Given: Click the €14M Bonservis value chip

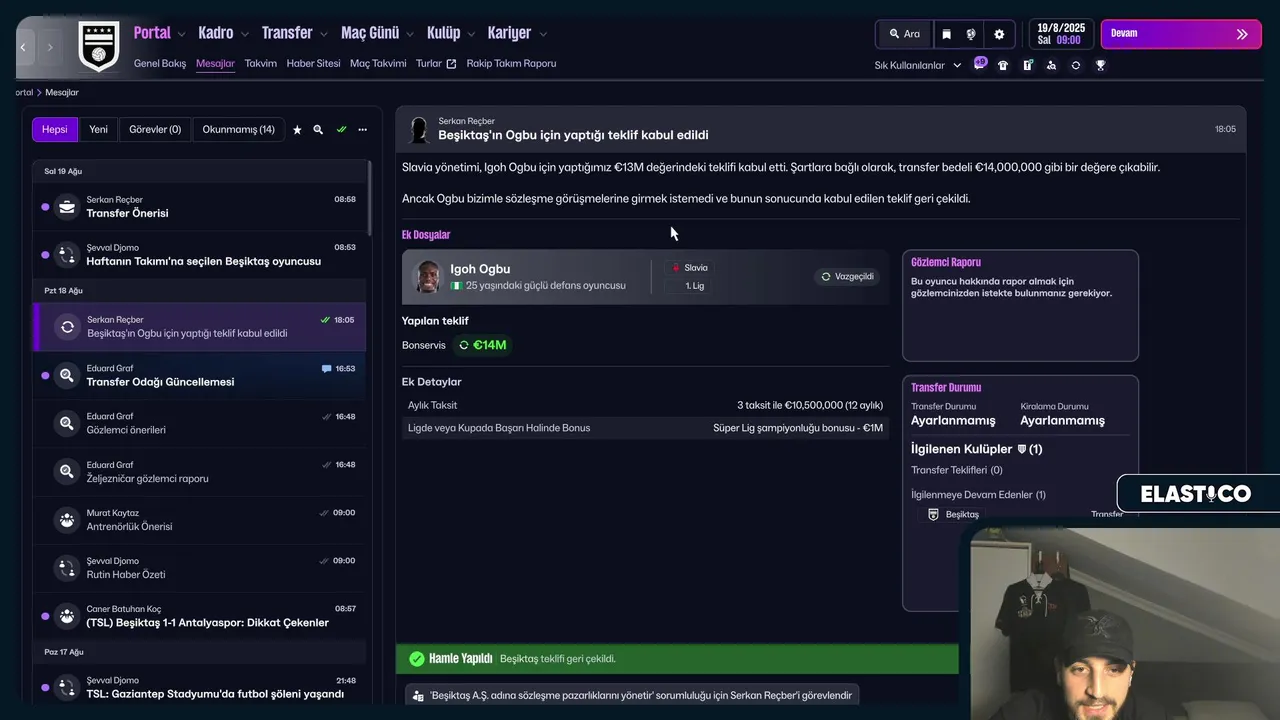Looking at the screenshot, I should coord(482,345).
